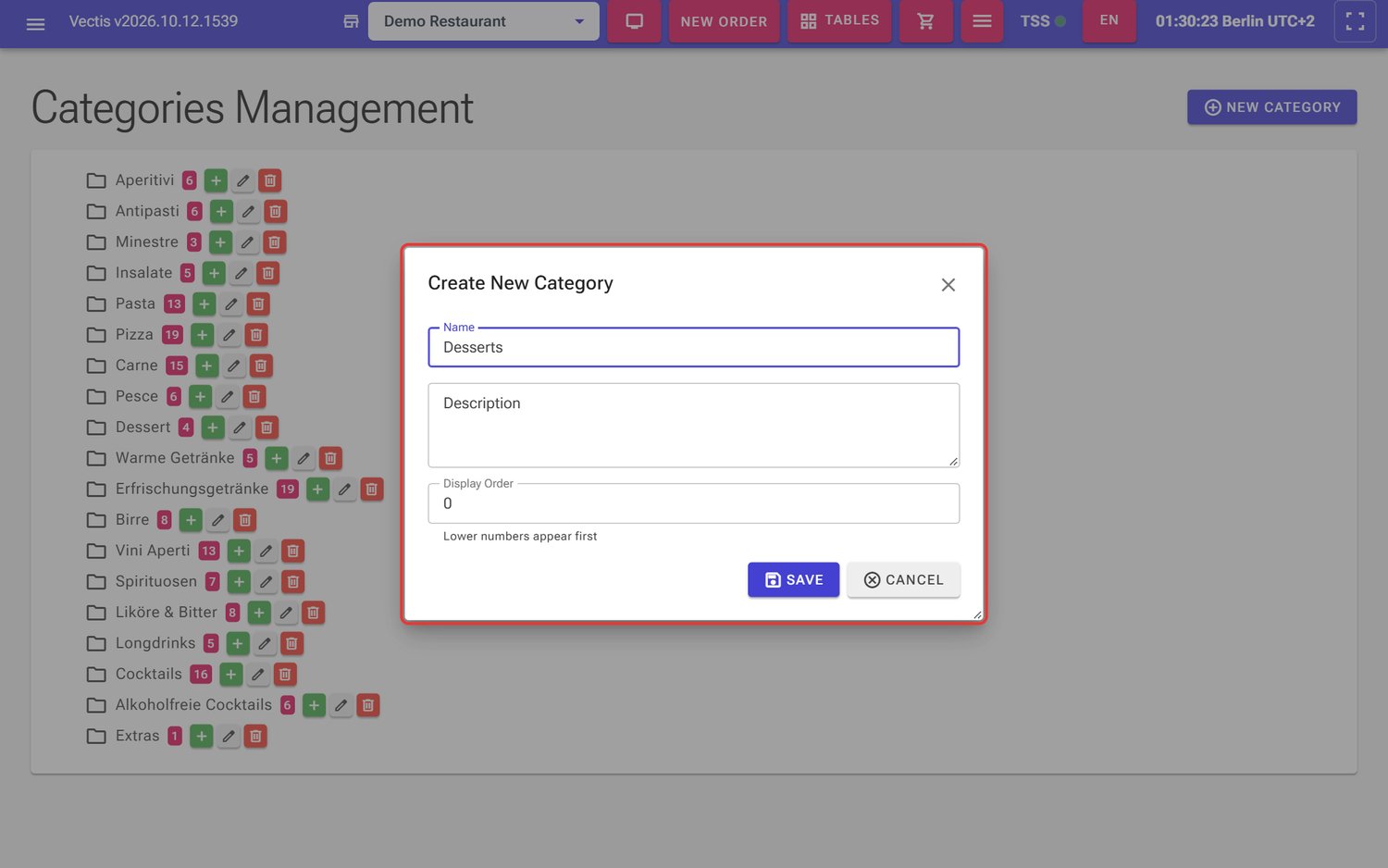
Task: Edit the Pesce category
Action: pos(227,396)
